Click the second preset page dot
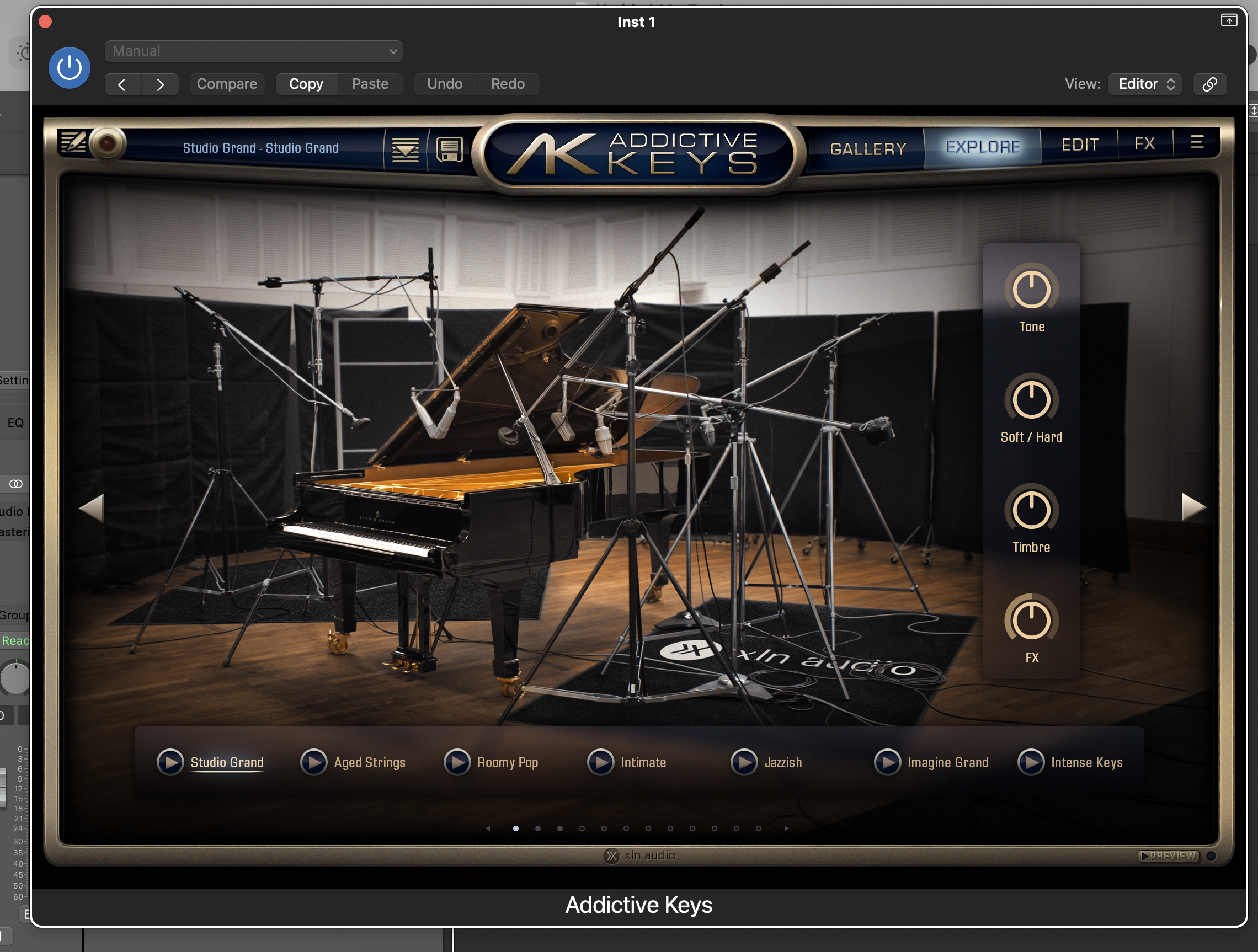This screenshot has width=1258, height=952. click(x=538, y=828)
